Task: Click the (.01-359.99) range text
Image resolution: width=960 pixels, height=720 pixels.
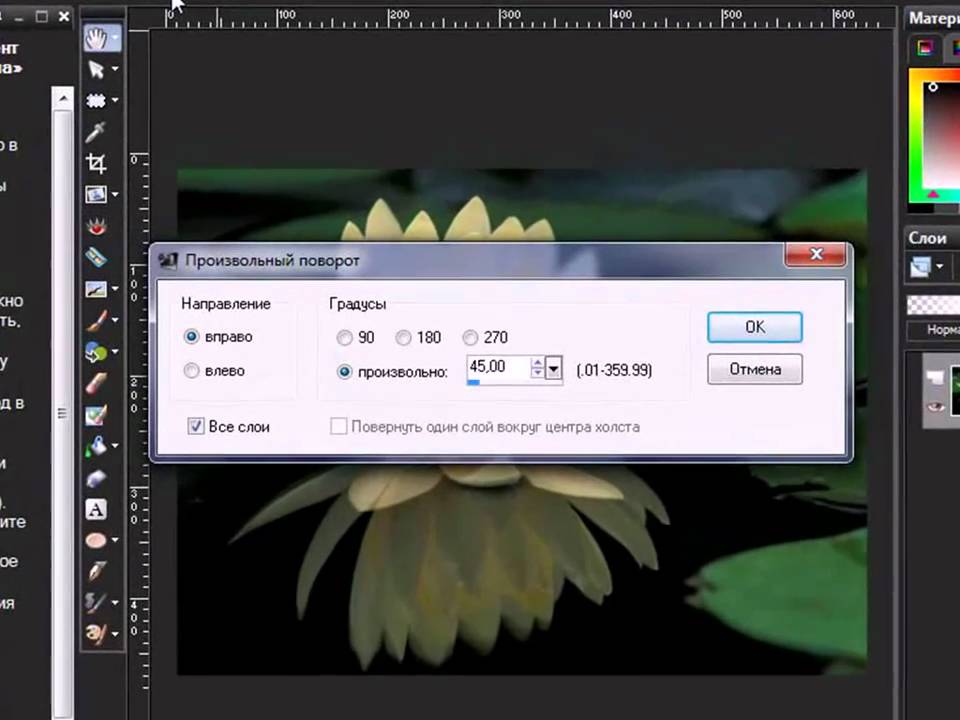Action: click(614, 370)
